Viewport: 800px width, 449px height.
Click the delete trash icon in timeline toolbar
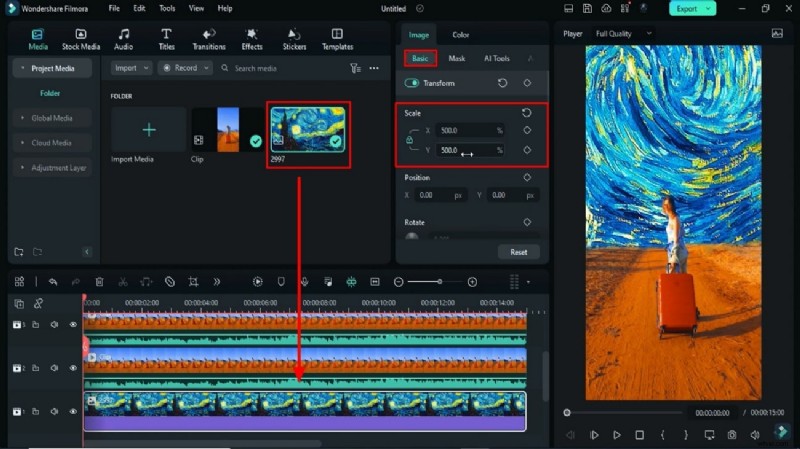tap(99, 282)
